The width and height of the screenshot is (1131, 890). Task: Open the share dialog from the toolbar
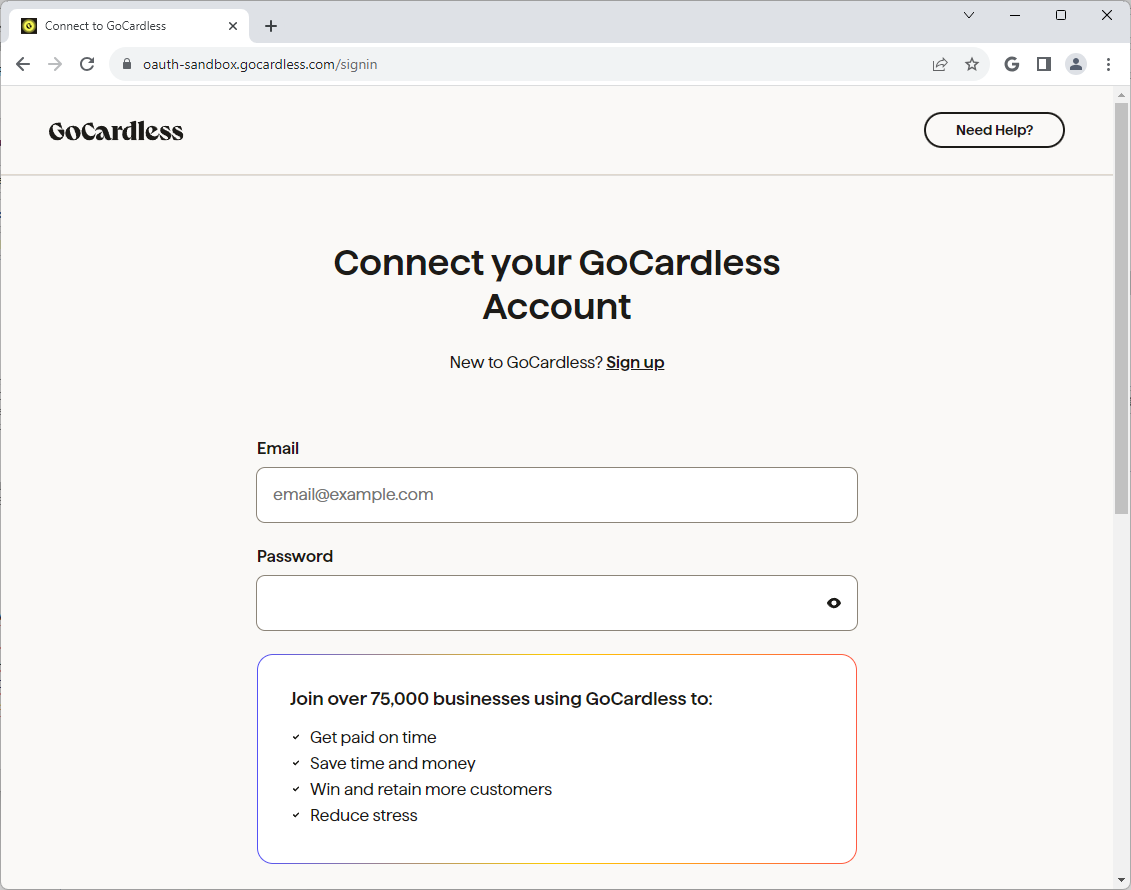coord(940,63)
